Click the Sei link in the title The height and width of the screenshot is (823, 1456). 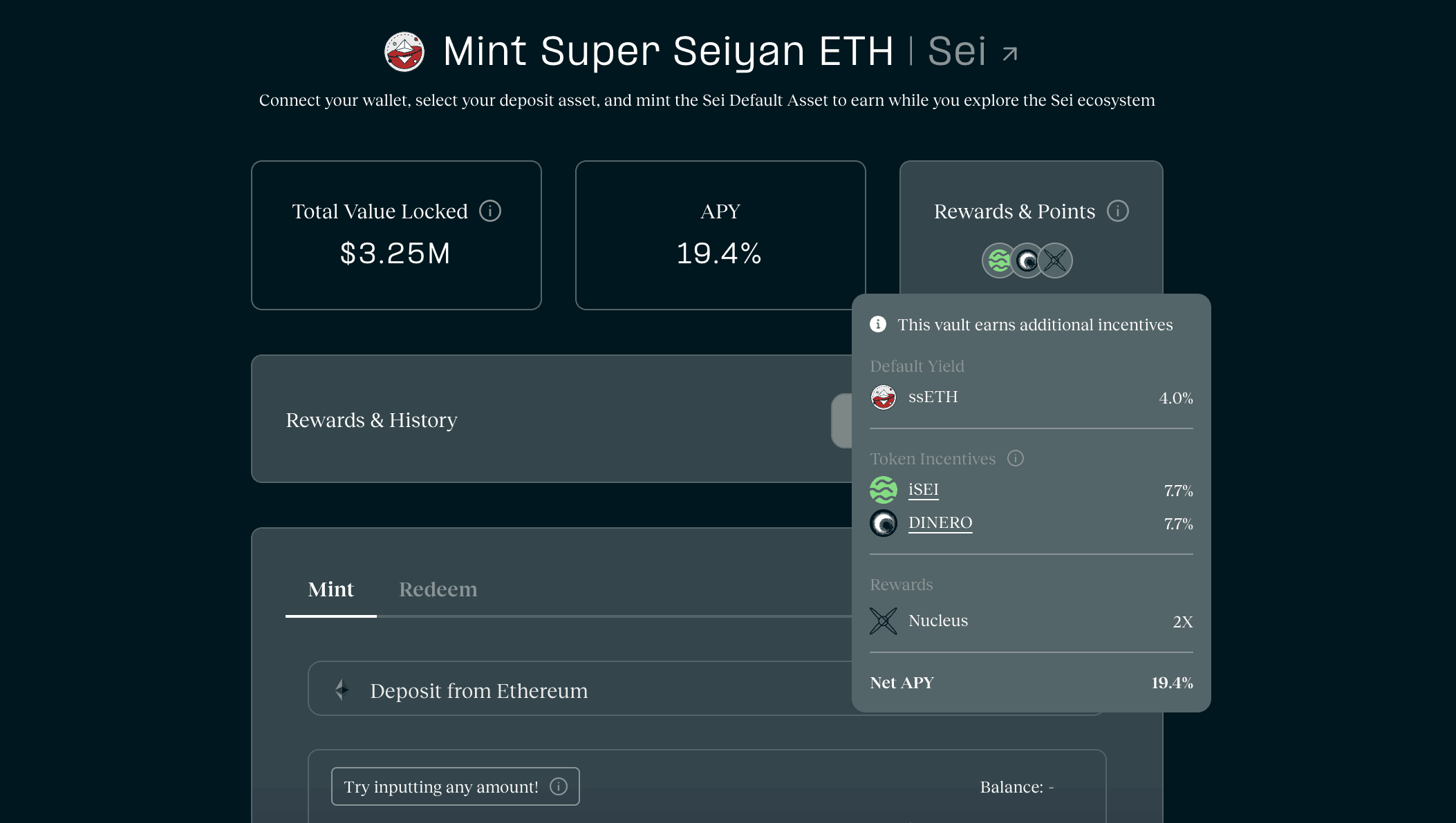pos(957,51)
